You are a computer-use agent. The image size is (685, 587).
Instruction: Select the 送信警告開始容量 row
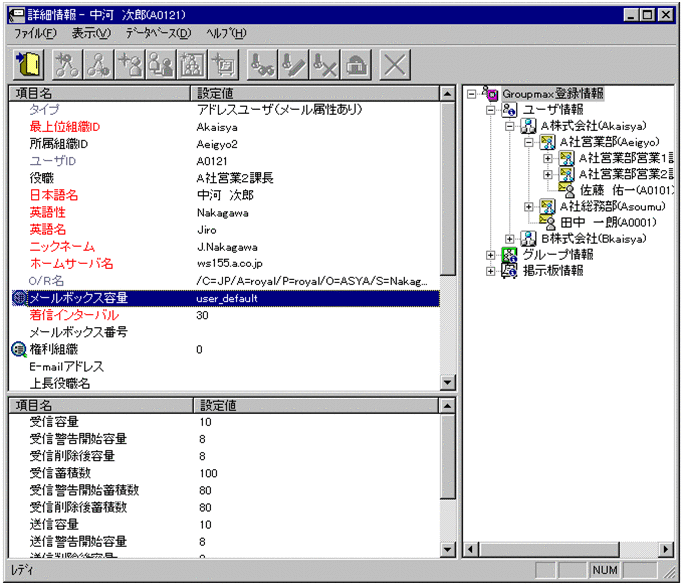[225, 542]
